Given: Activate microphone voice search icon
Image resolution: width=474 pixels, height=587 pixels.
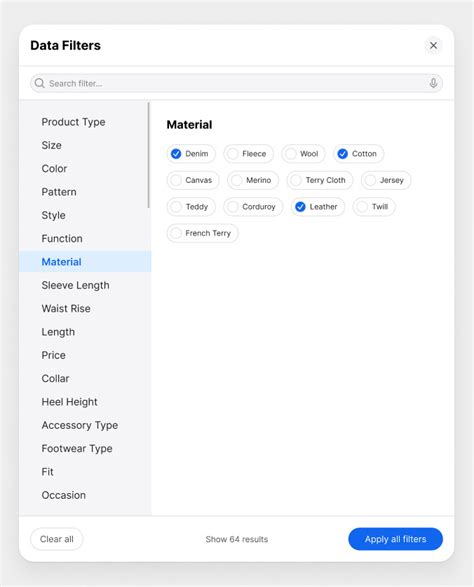Looking at the screenshot, I should [433, 83].
